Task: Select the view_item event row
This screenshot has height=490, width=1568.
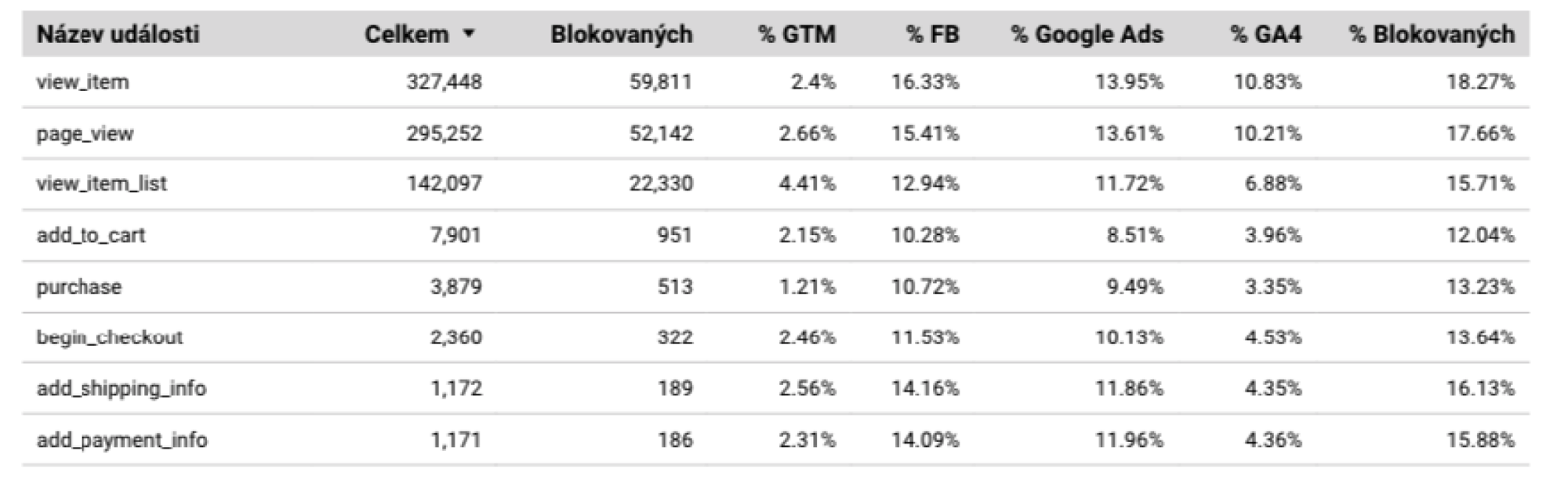Action: coord(82,82)
